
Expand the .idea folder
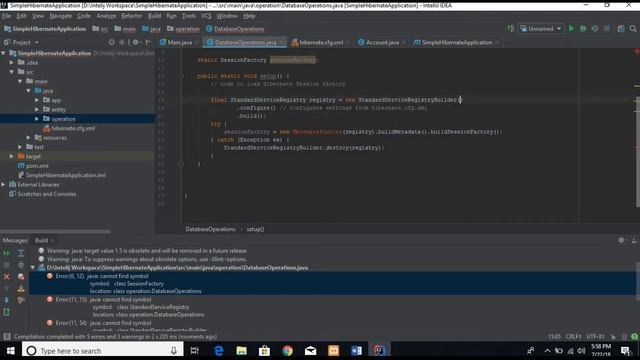click(x=12, y=62)
